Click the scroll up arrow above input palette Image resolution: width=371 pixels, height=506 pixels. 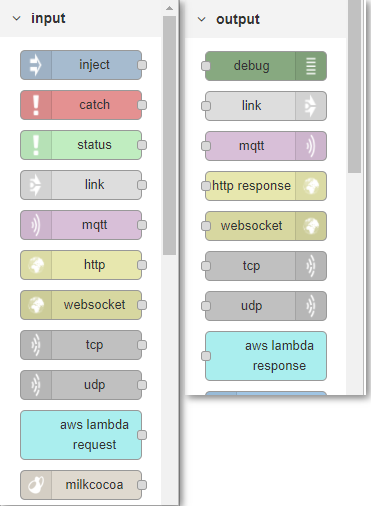pos(169,8)
